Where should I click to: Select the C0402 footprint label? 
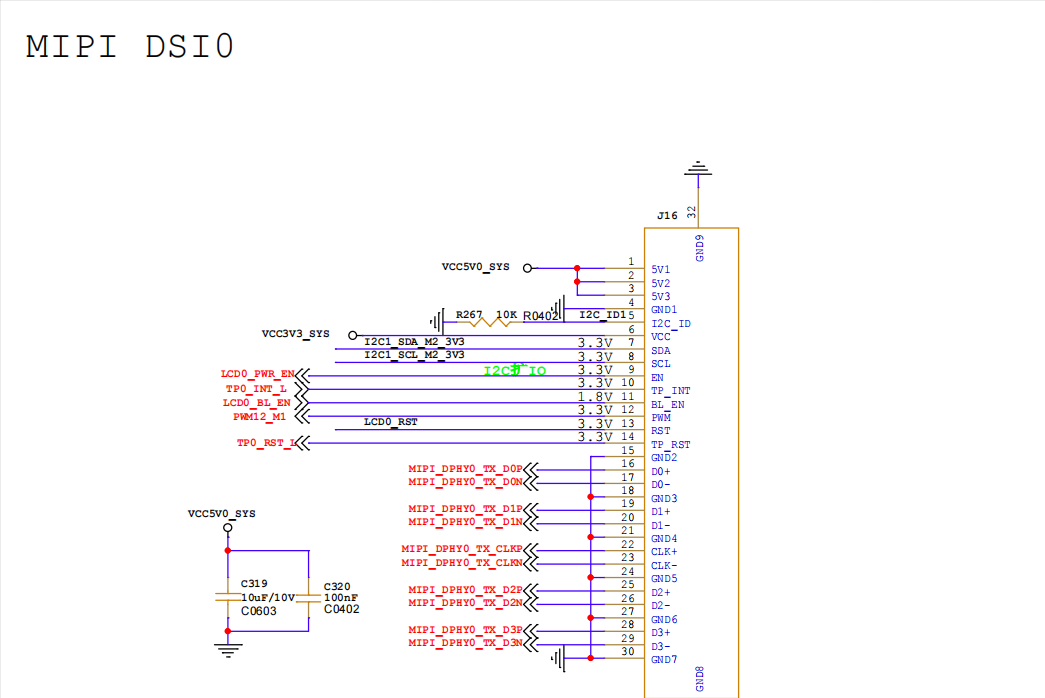341,609
